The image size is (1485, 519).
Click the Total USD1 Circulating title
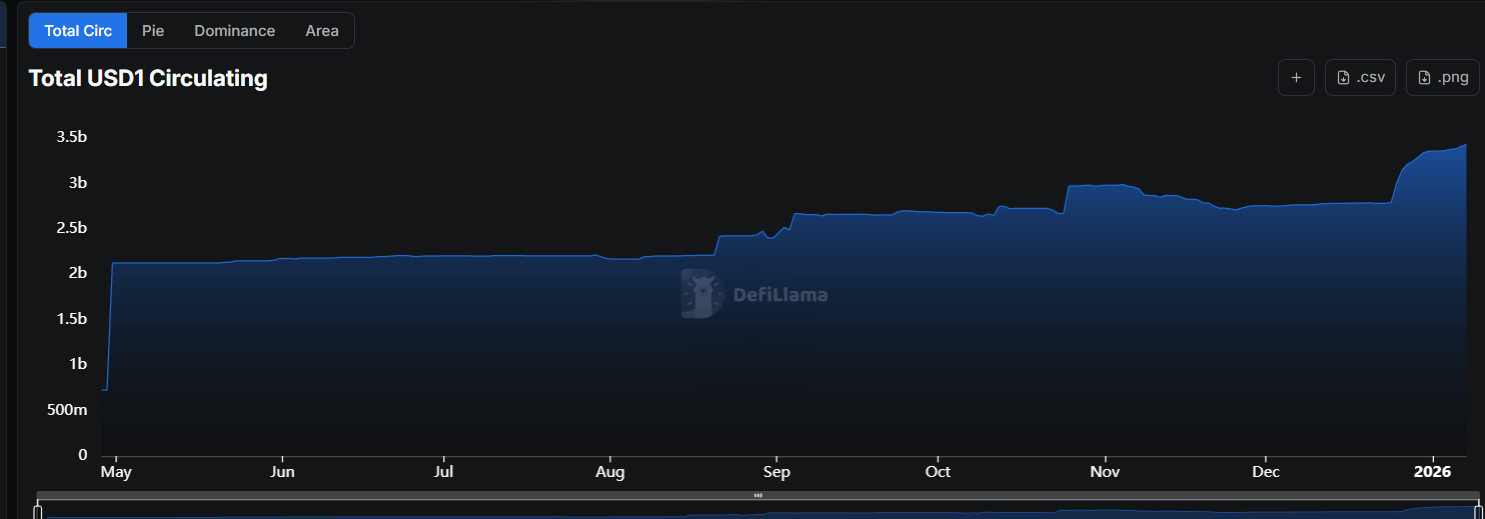(x=148, y=78)
